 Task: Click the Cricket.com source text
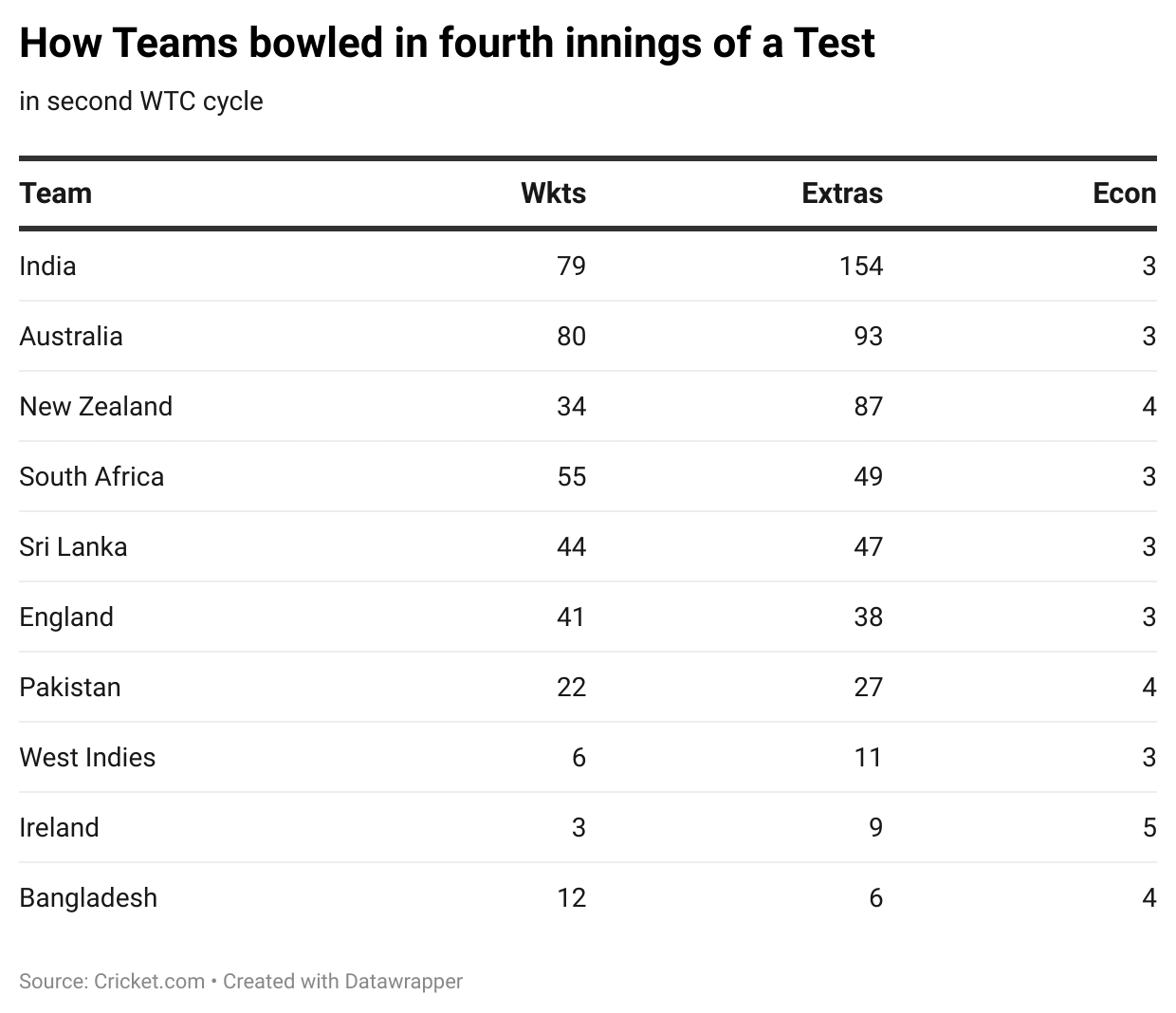click(149, 981)
